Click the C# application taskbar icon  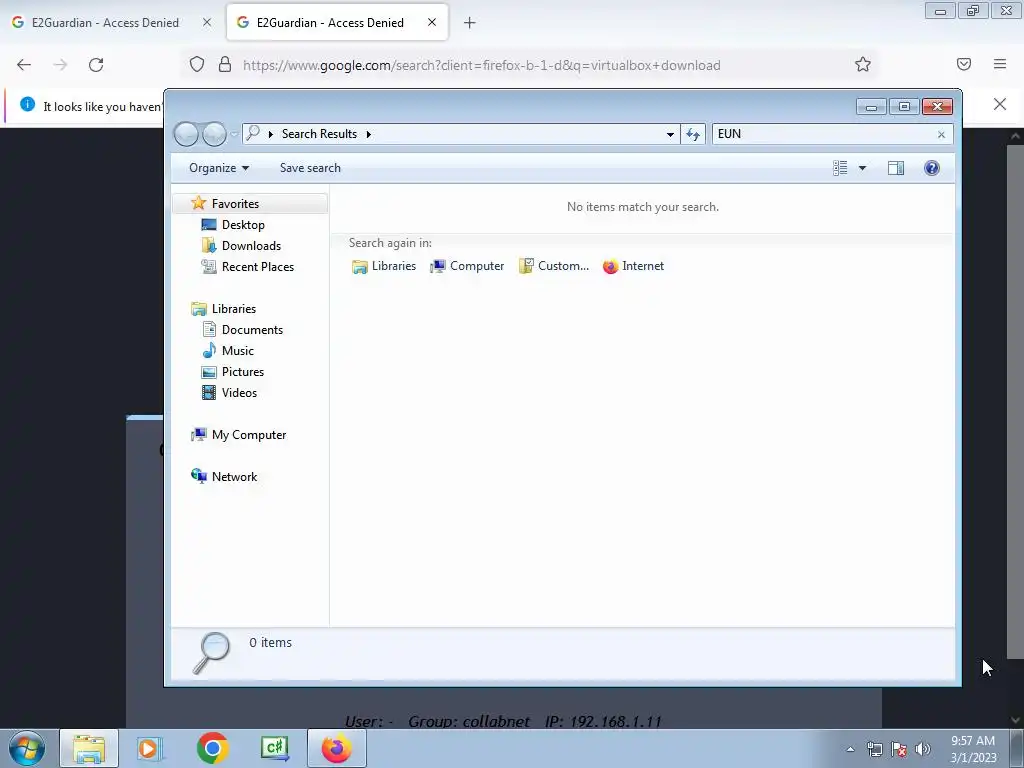274,748
